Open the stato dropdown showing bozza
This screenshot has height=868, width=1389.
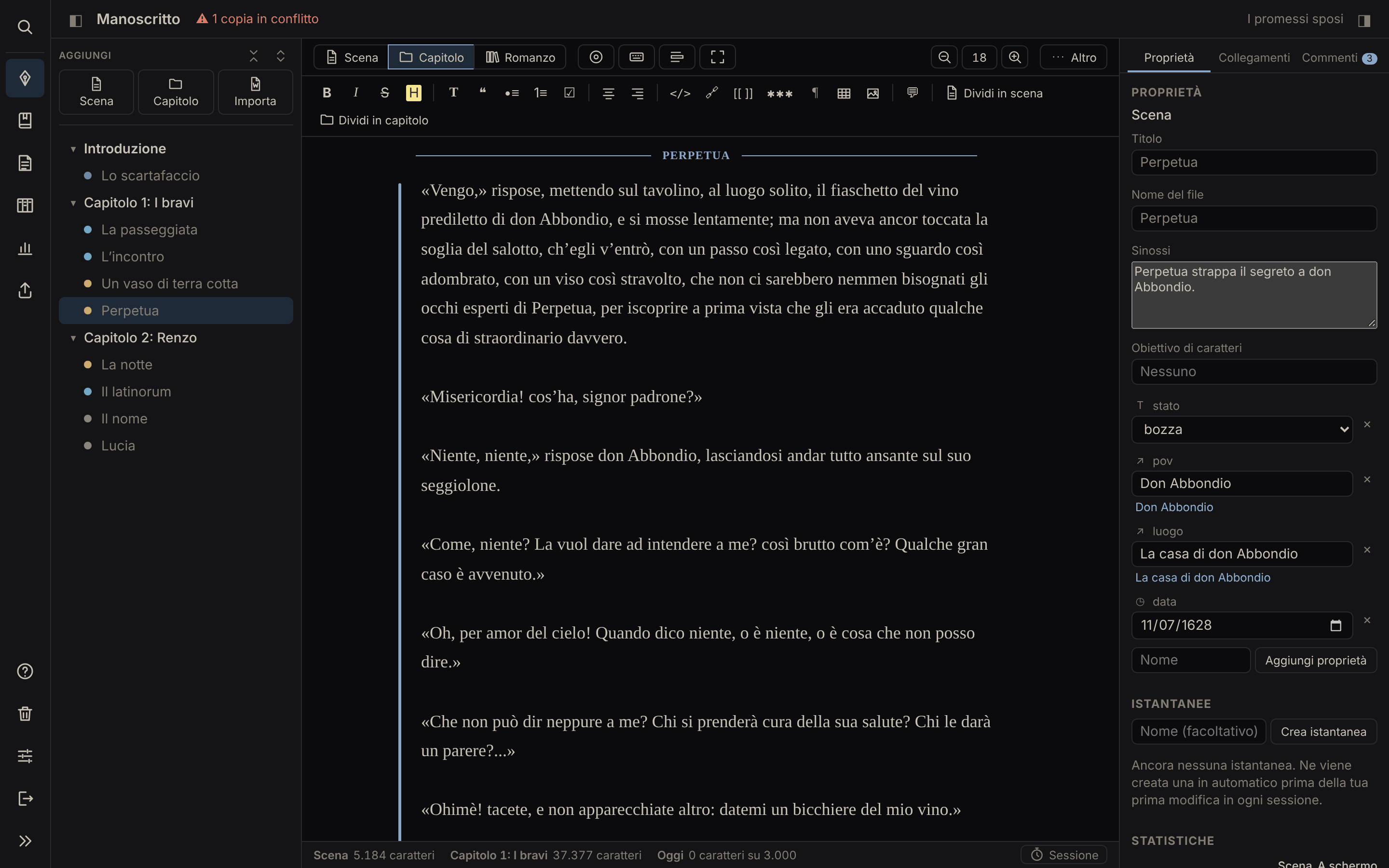pyautogui.click(x=1242, y=429)
